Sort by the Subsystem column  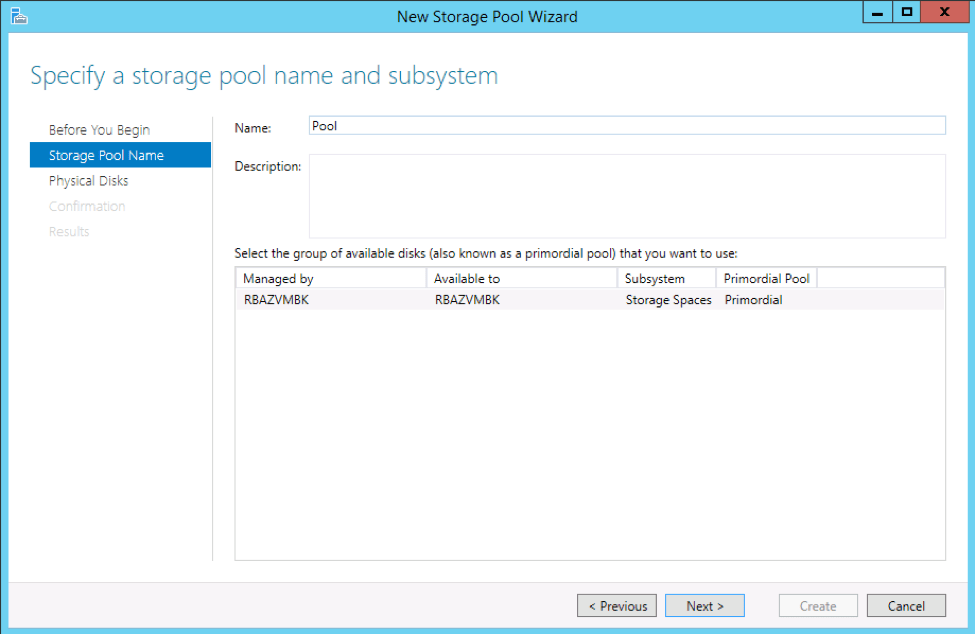(x=650, y=277)
